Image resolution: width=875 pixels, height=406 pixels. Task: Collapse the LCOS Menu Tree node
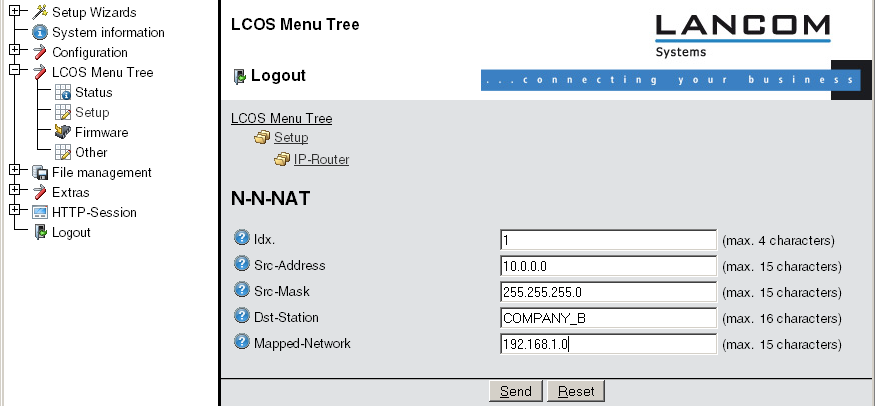tap(14, 71)
